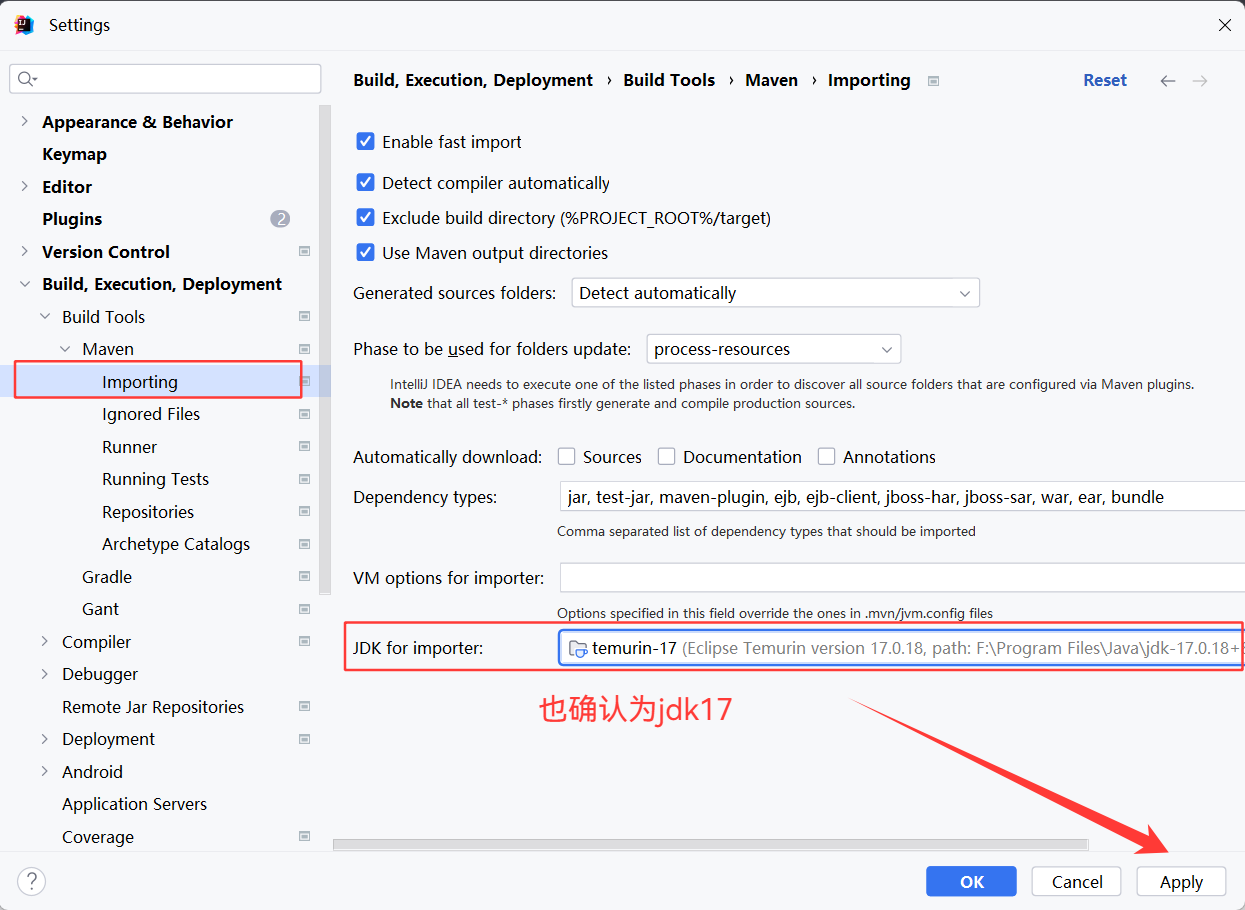Image resolution: width=1245 pixels, height=910 pixels.
Task: Click project-level icon beside Running Tests
Action: coord(304,479)
